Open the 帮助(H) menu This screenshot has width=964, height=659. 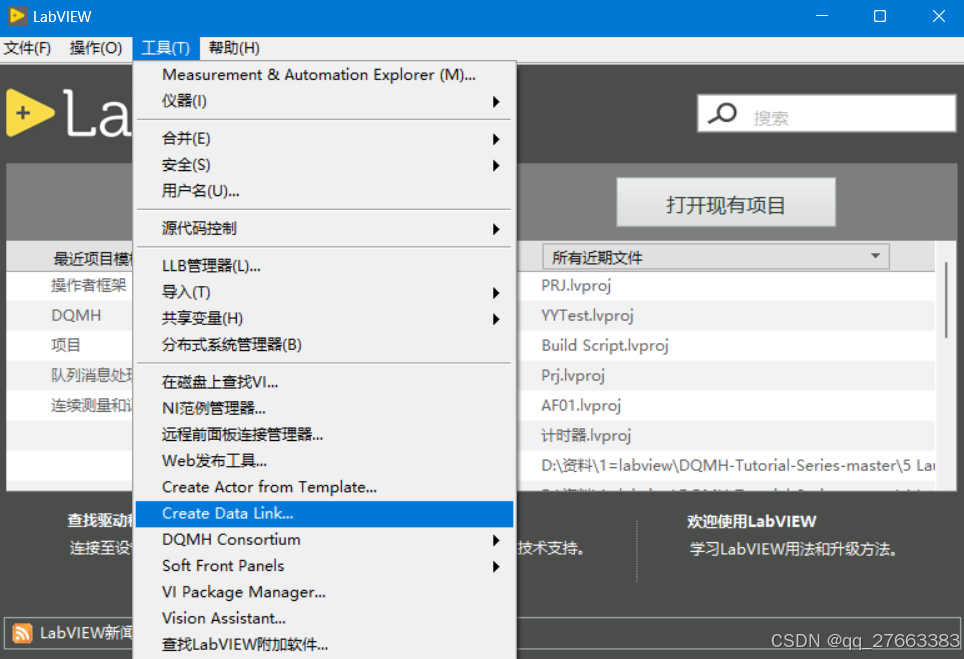[x=234, y=48]
